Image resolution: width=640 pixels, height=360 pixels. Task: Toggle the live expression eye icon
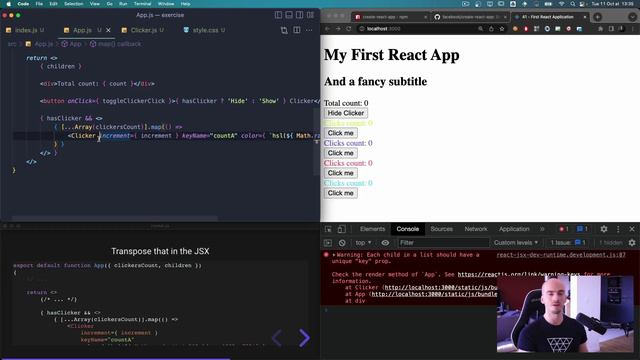coord(385,243)
